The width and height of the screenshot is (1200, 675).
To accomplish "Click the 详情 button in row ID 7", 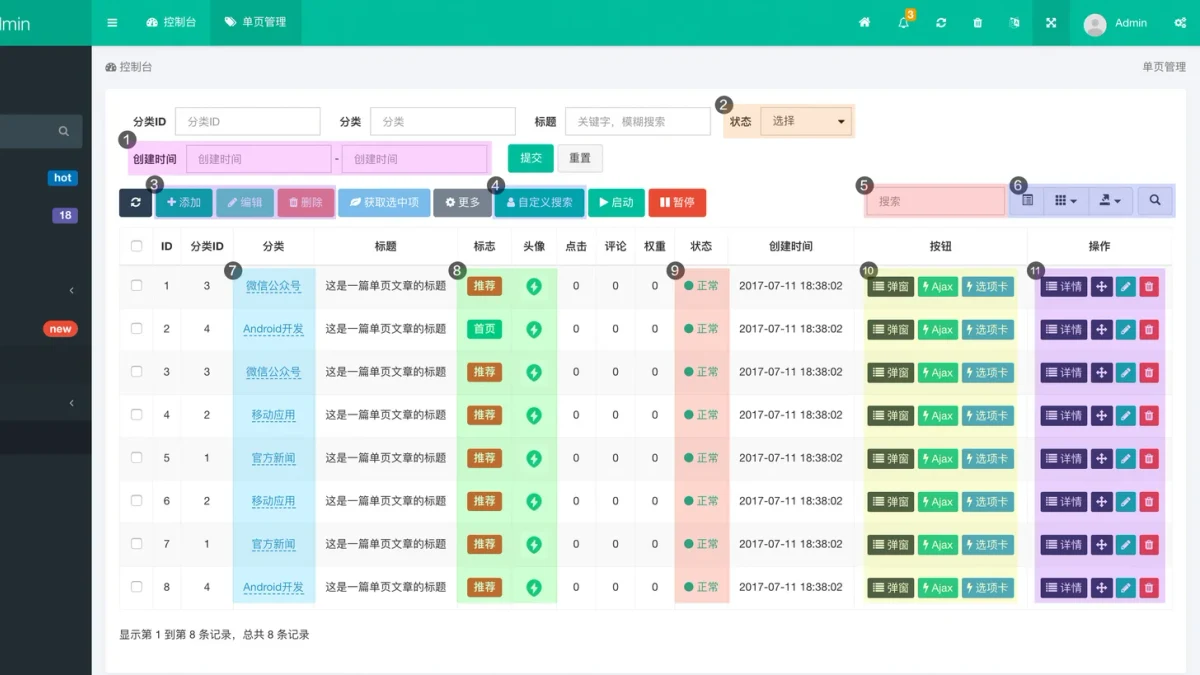I will [1064, 545].
